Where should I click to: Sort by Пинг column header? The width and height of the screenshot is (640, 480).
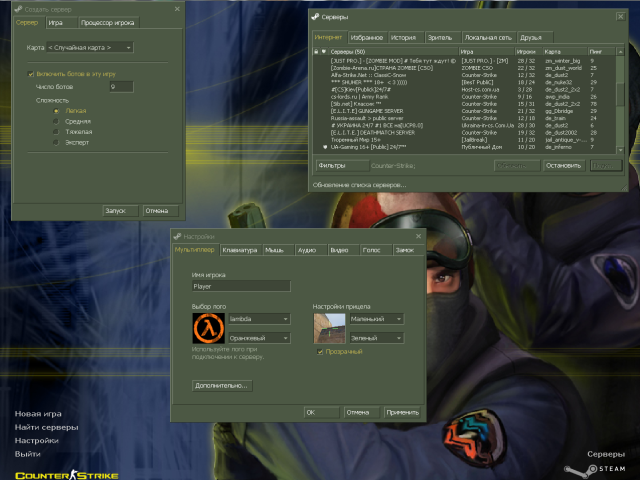click(x=602, y=52)
